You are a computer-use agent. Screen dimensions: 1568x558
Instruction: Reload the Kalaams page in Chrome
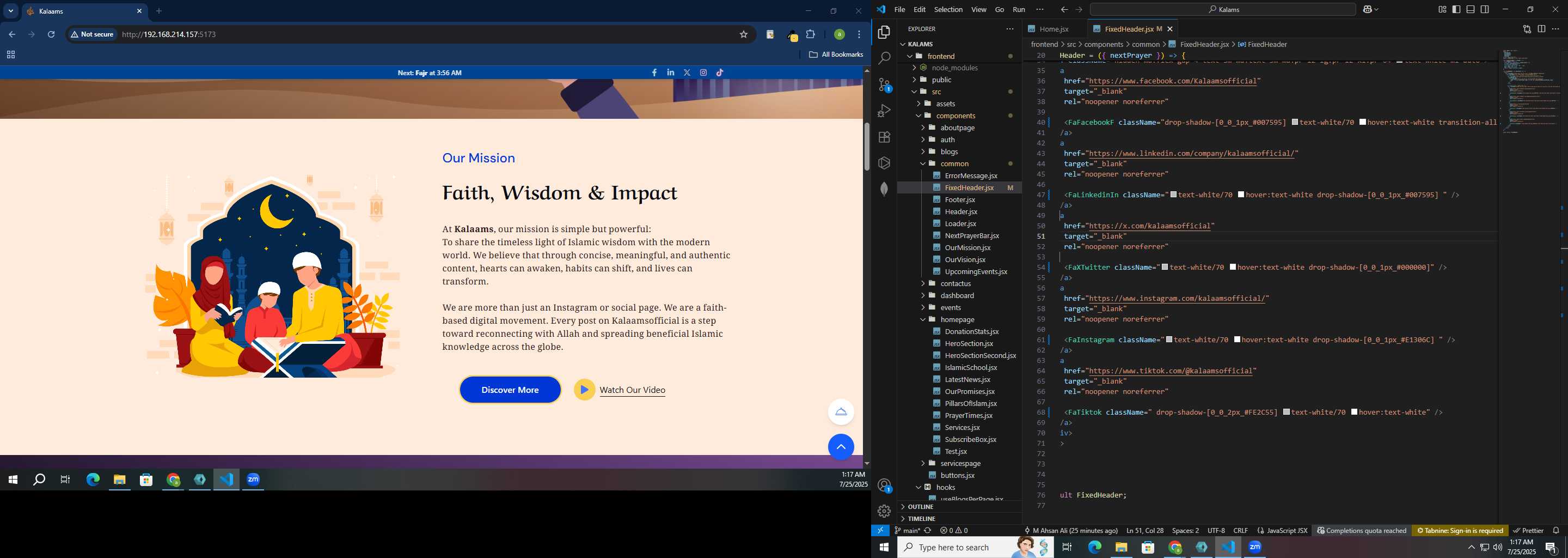(51, 35)
